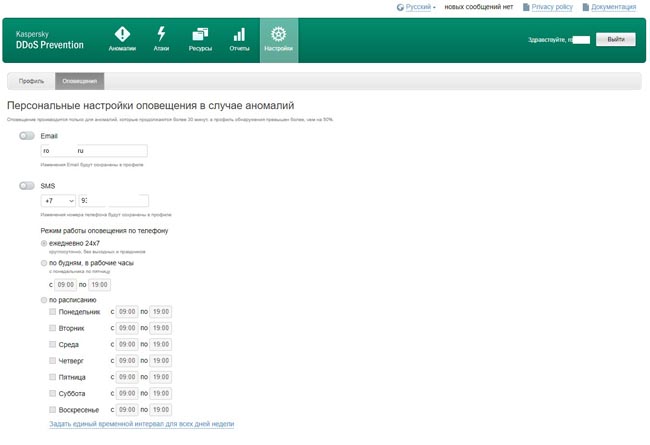Open the link to set a single interval for all days
650x445 pixels.
pos(142,424)
